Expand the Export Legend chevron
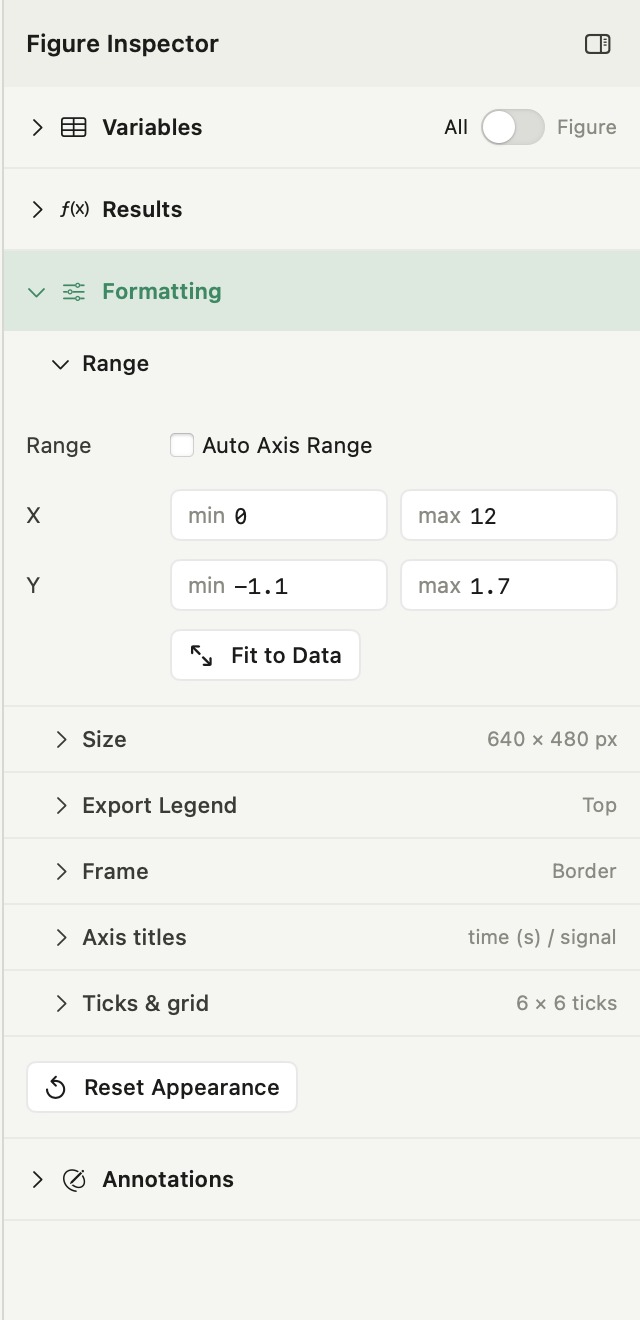Viewport: 640px width, 1320px height. pos(62,805)
